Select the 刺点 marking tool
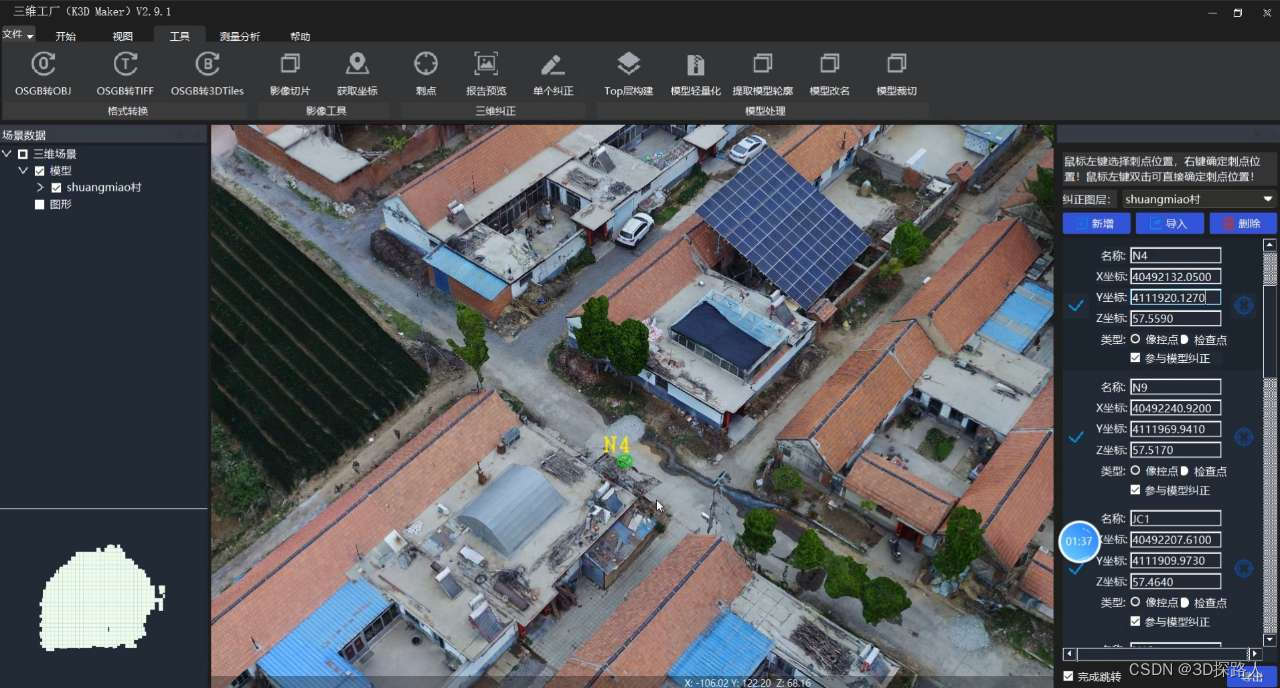The height and width of the screenshot is (688, 1280). tap(425, 72)
